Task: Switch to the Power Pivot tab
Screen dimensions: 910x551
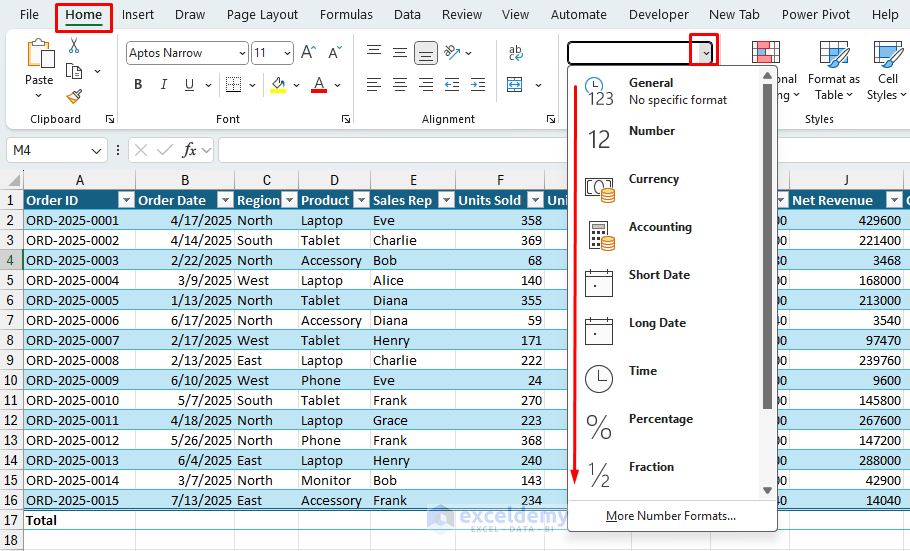Action: click(x=816, y=15)
